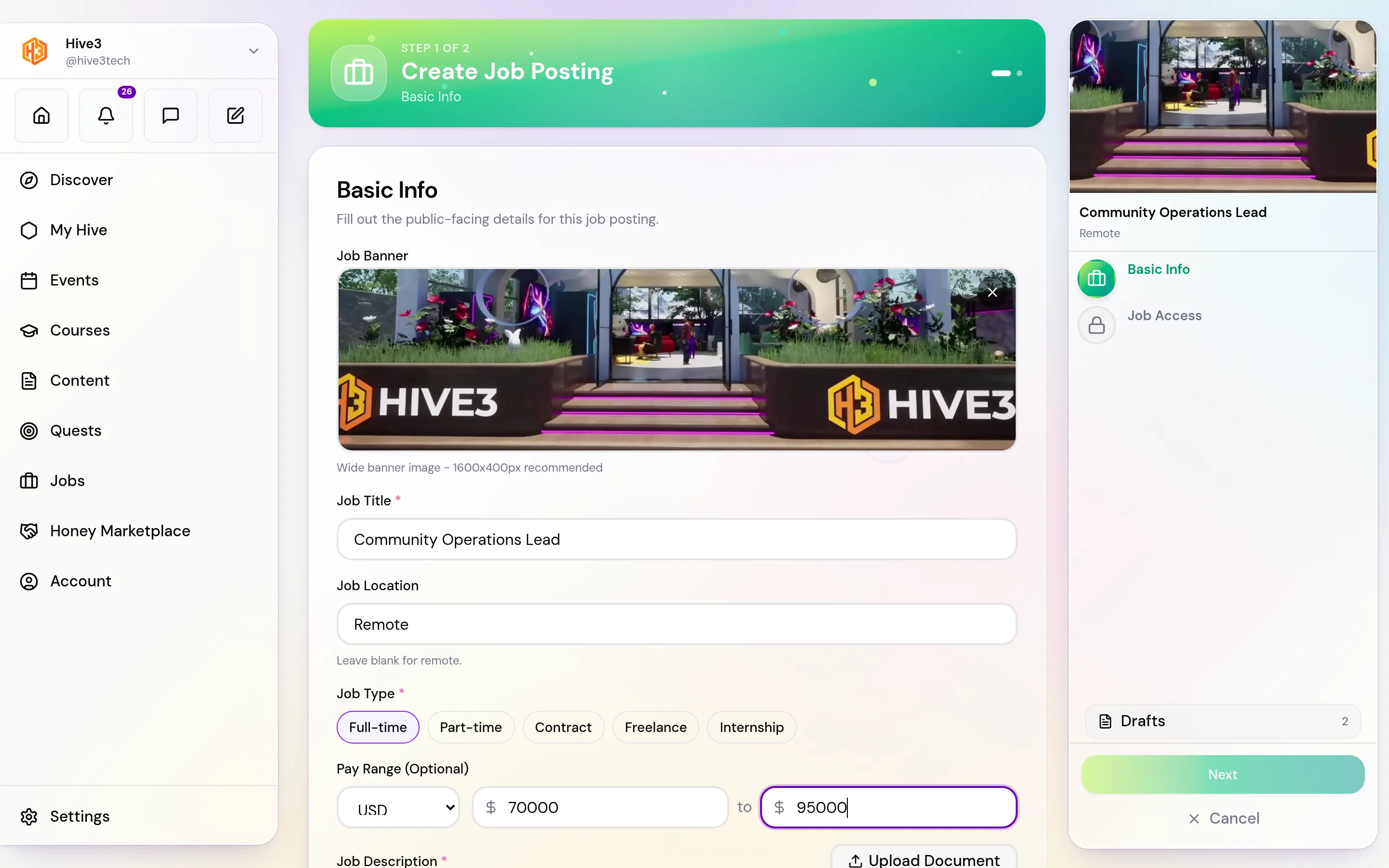Click the Discover compass icon
This screenshot has width=1389, height=868.
[x=29, y=180]
